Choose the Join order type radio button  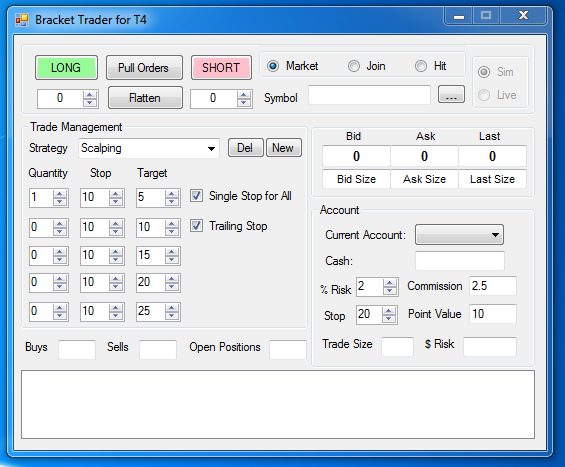[354, 66]
